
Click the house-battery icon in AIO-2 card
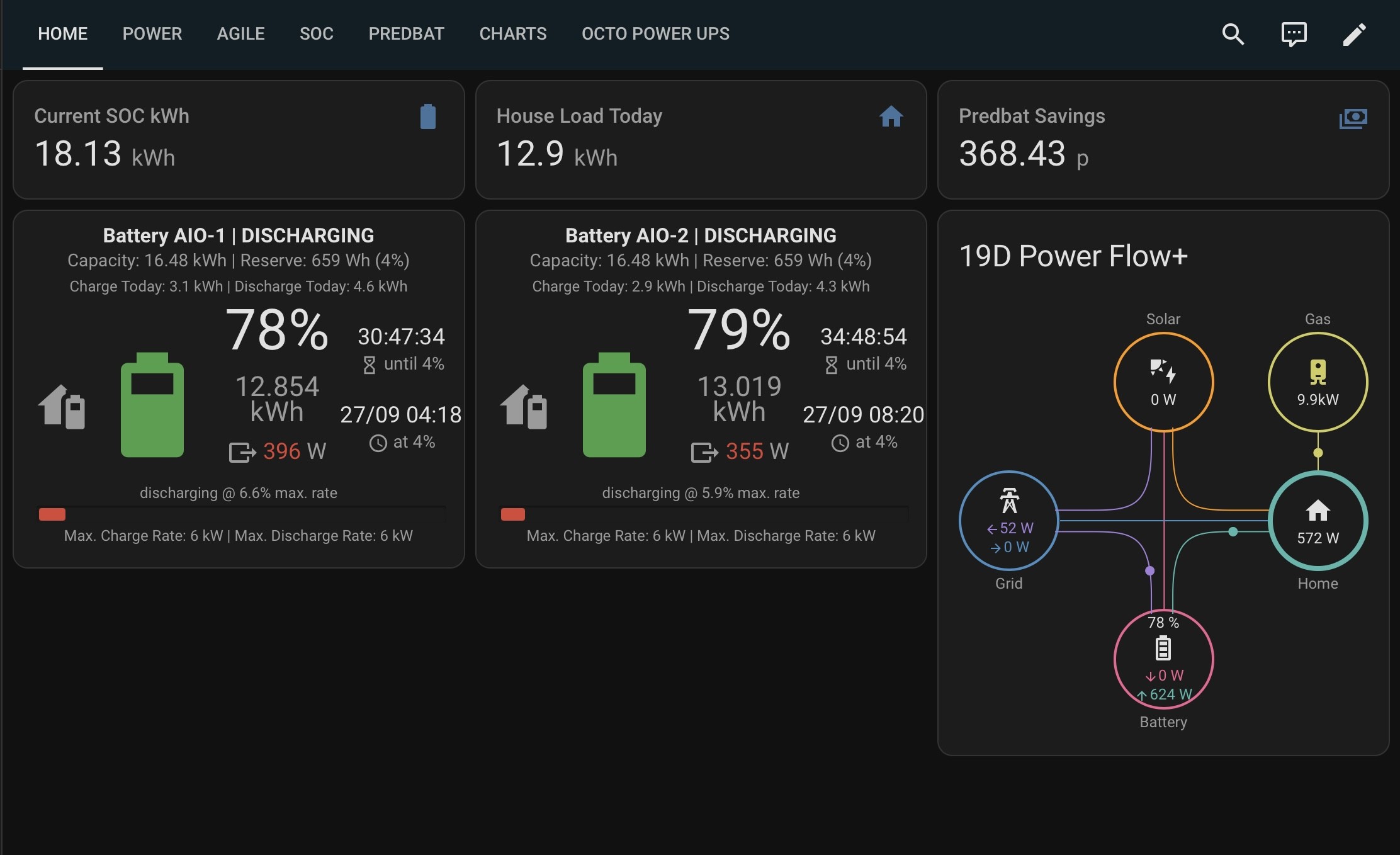[x=524, y=407]
